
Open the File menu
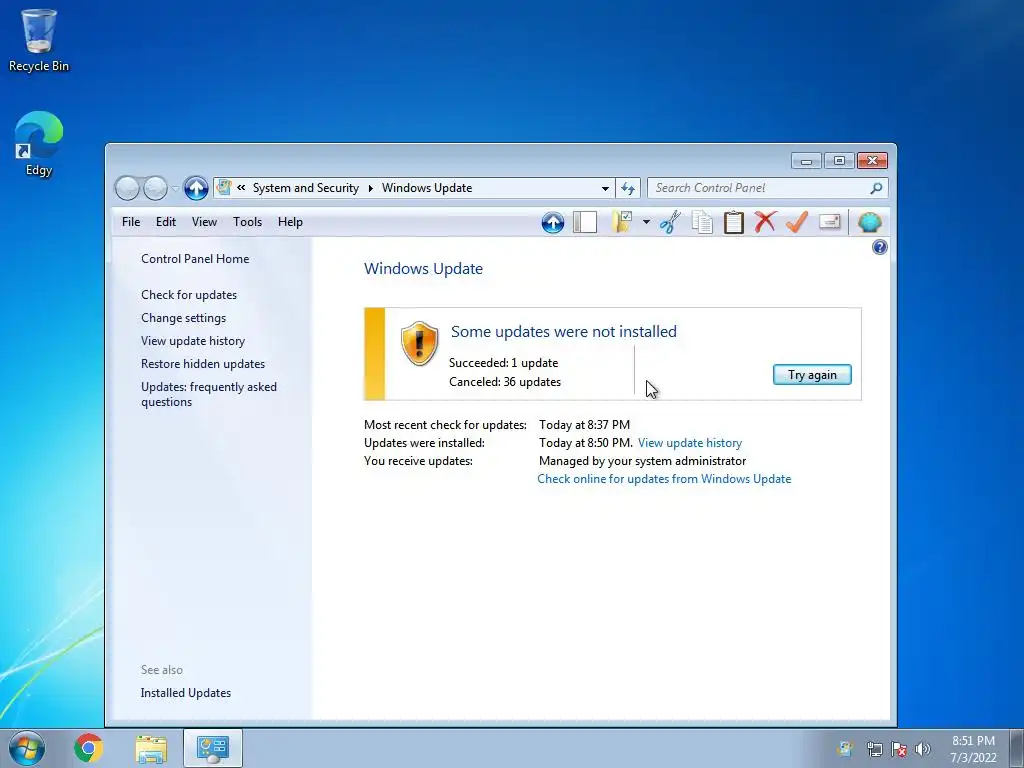tap(131, 222)
